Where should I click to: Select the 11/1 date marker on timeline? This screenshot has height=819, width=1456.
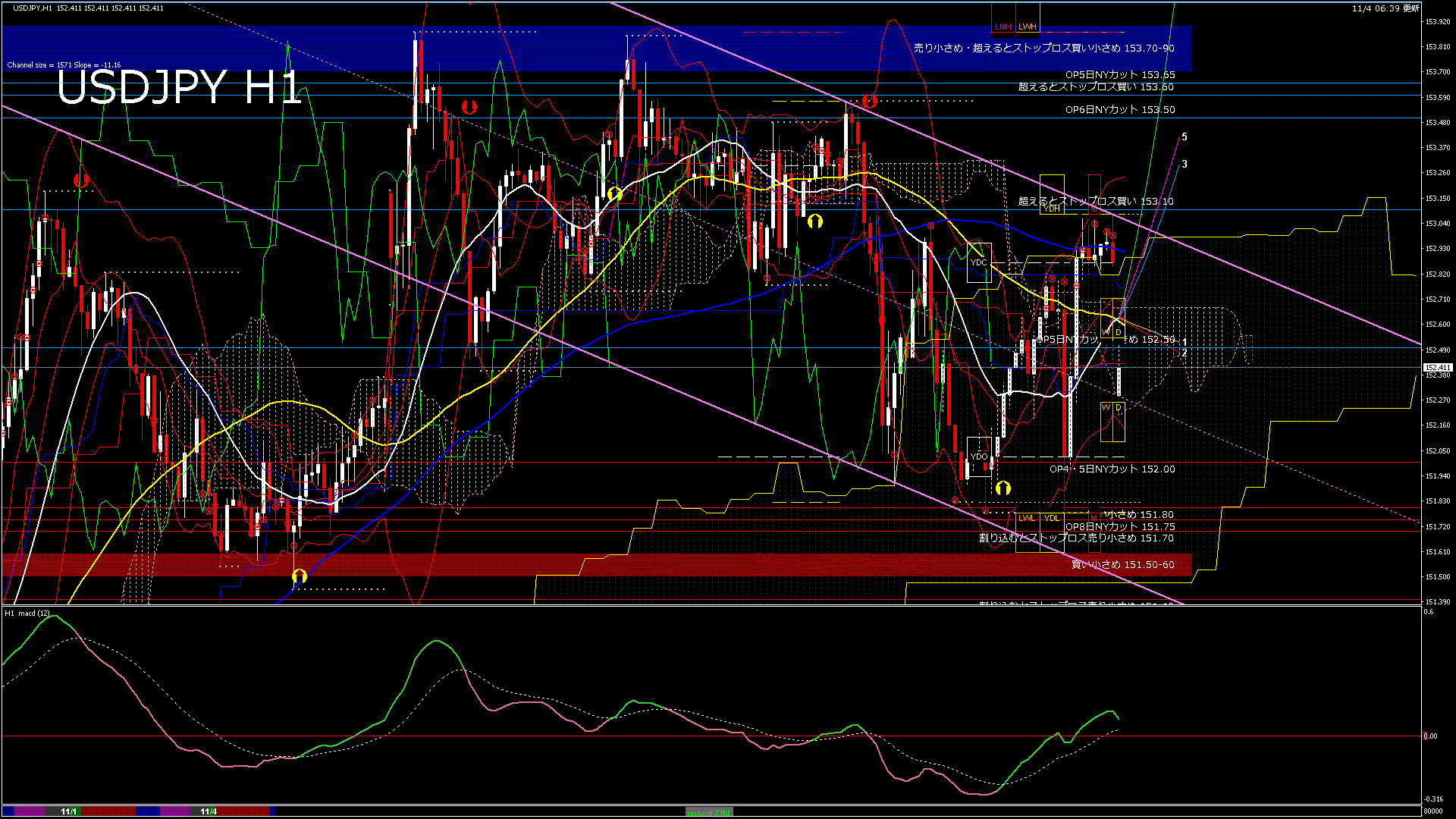click(69, 811)
